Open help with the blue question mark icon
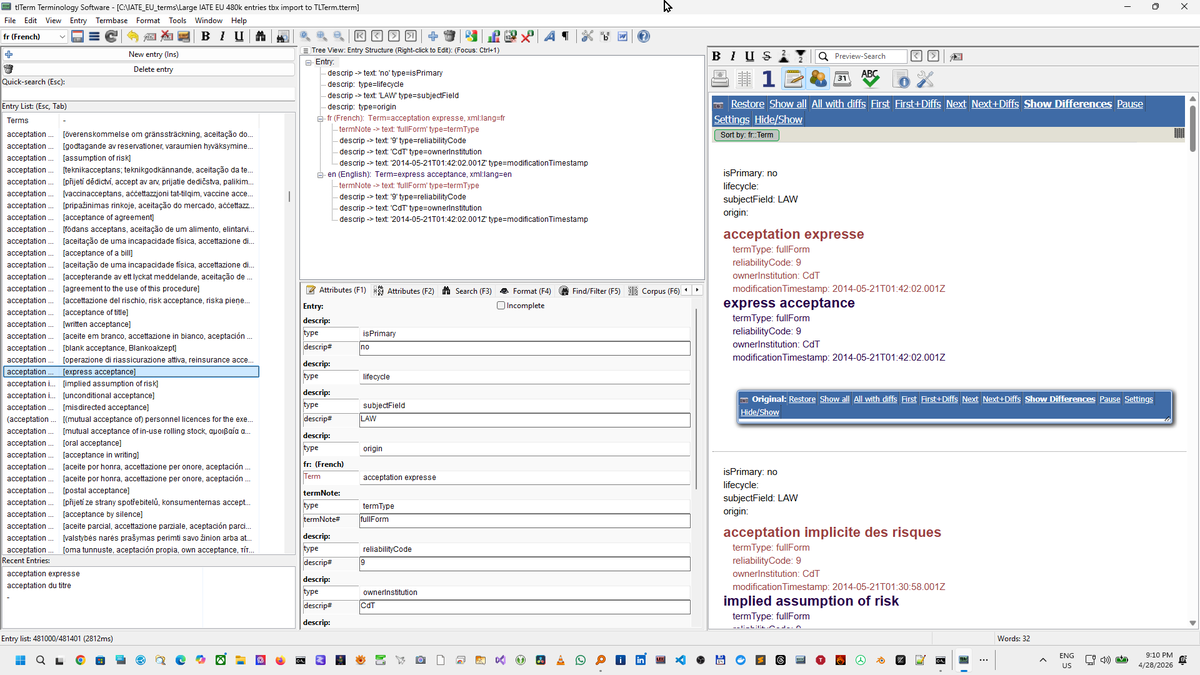Image resolution: width=1200 pixels, height=675 pixels. coord(643,37)
